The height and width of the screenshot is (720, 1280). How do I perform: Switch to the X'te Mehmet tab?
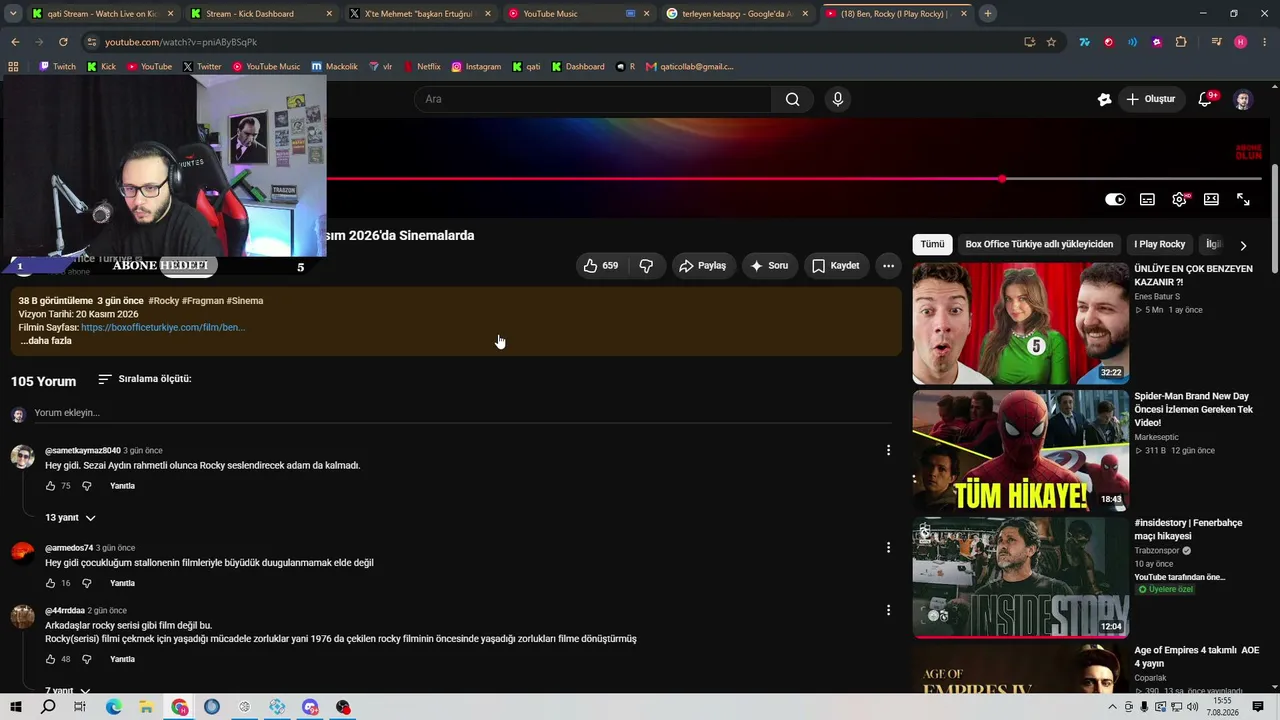tap(418, 14)
